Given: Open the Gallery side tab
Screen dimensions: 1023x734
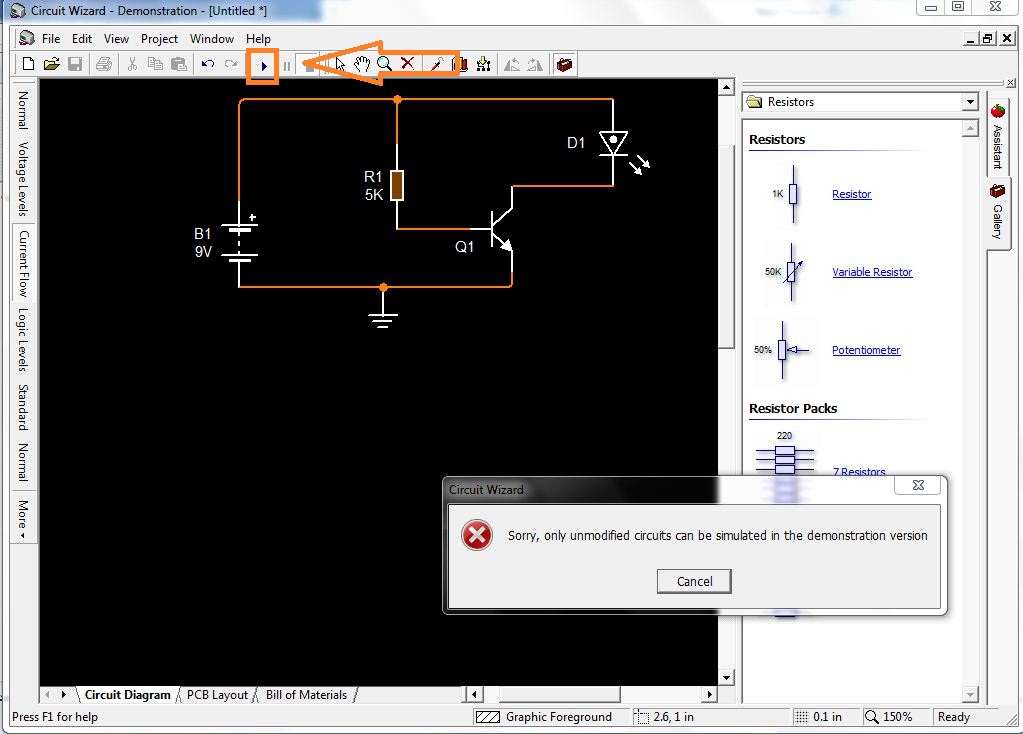Looking at the screenshot, I should pos(998,213).
